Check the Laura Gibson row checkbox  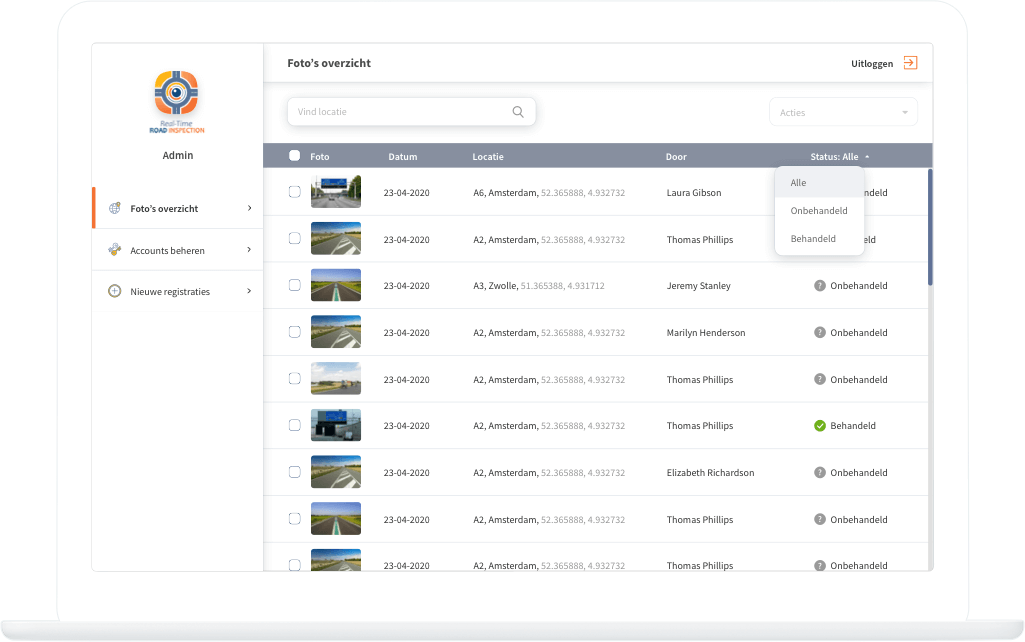[x=295, y=192]
